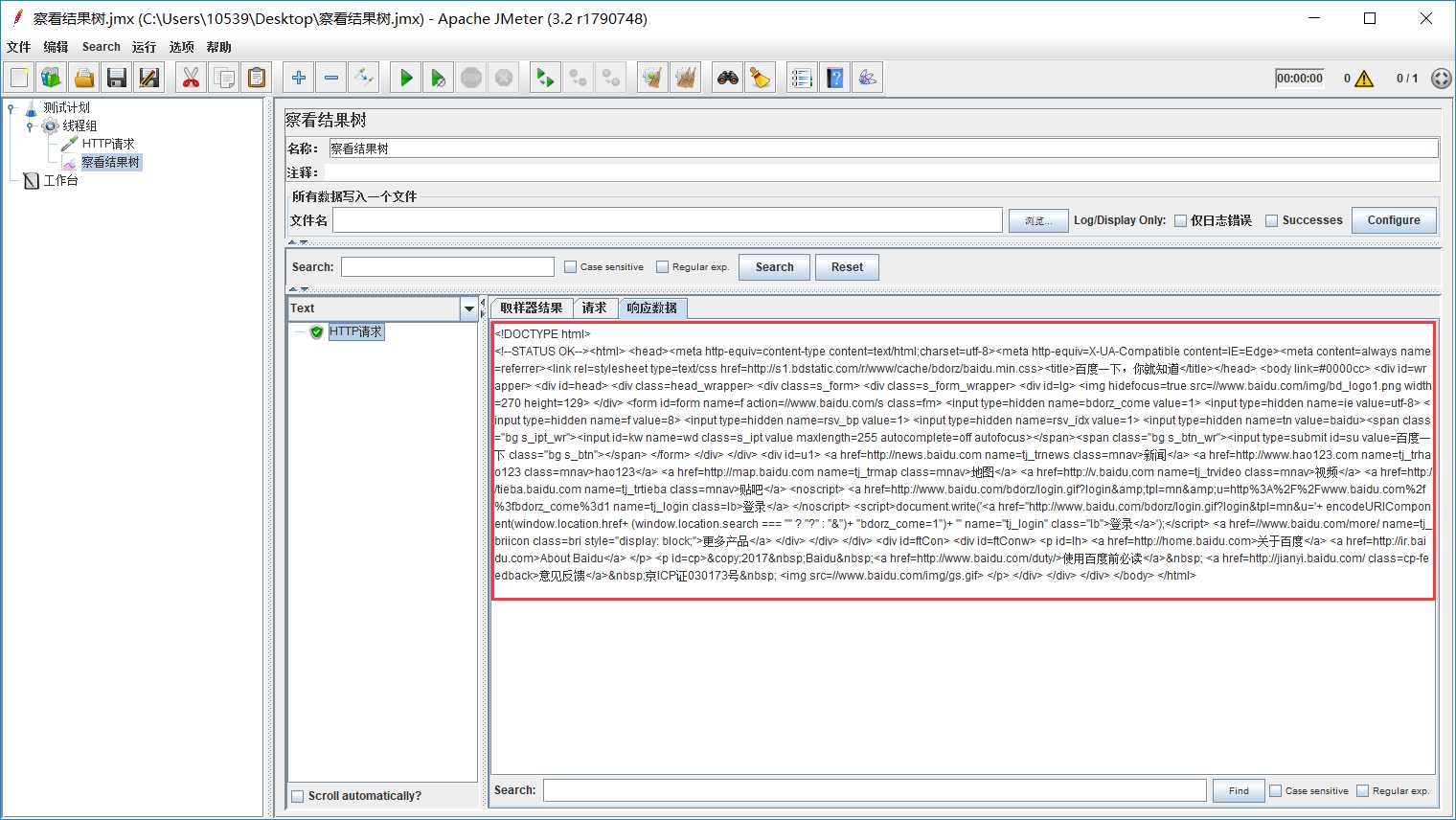Expand all nodes with the plus icon
Screen dimensions: 1456x820
299,78
